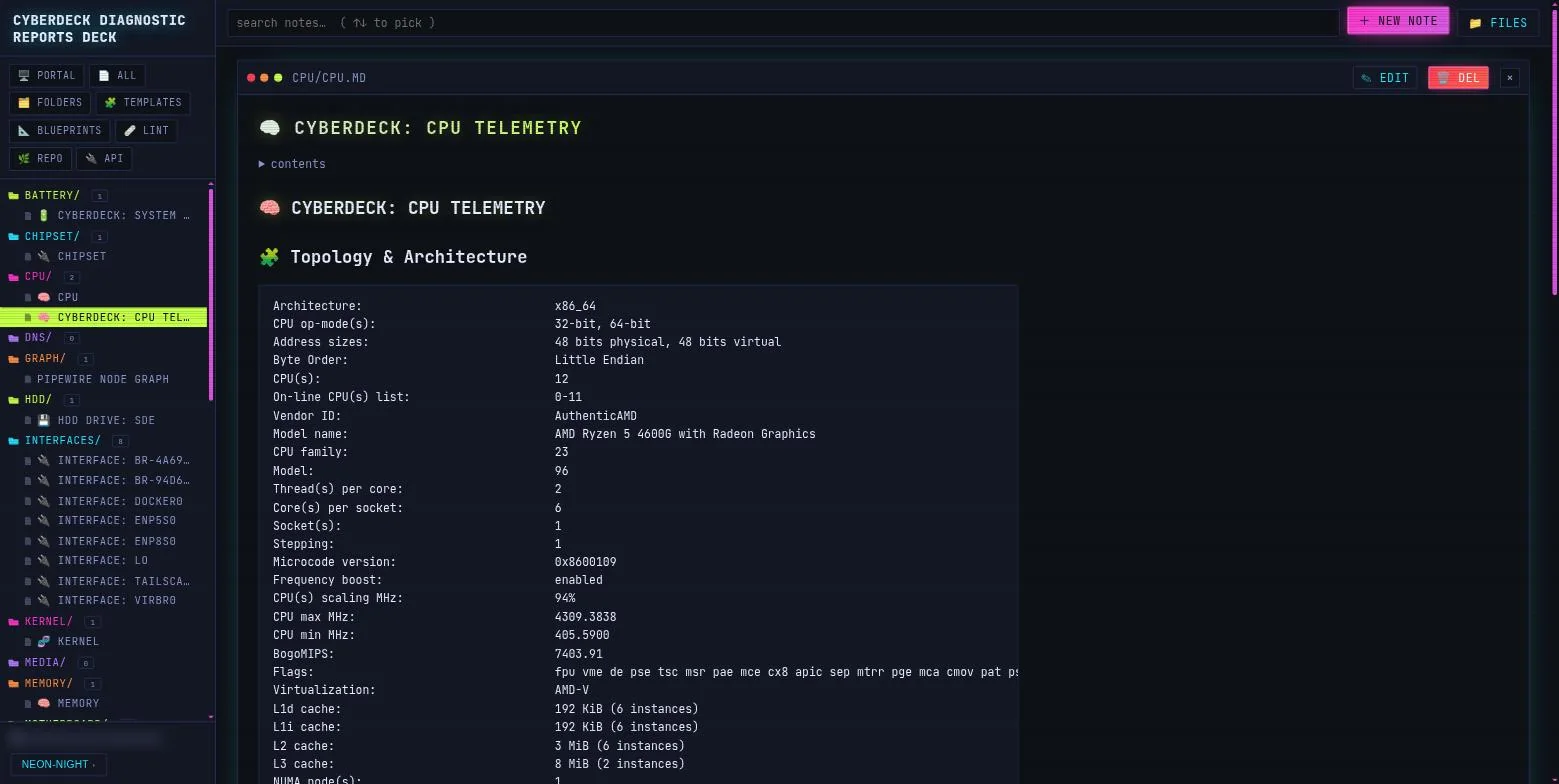Edit the cpu/cpu.md note
The height and width of the screenshot is (784, 1559).
(x=1385, y=77)
